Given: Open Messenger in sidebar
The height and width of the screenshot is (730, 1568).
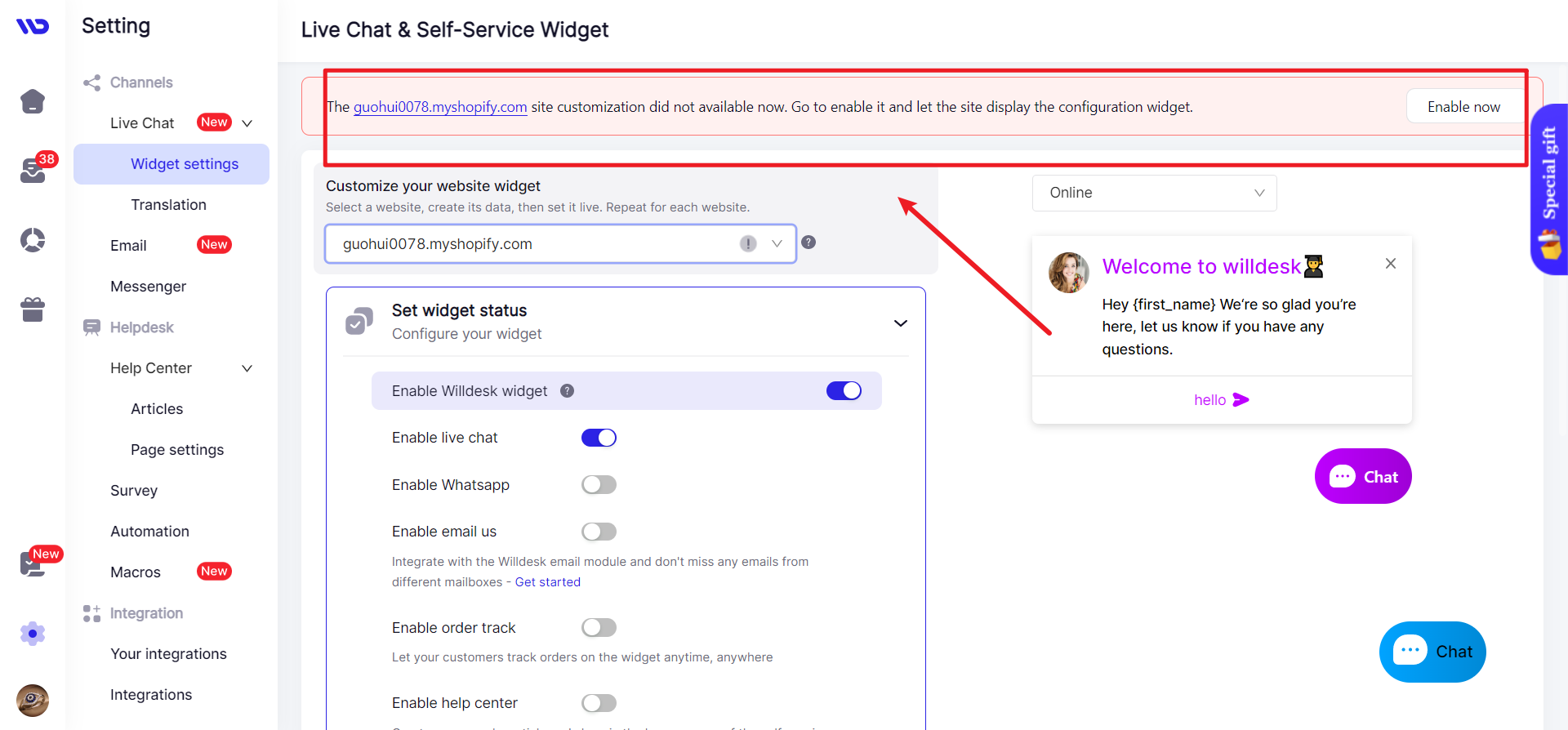Looking at the screenshot, I should click(149, 287).
